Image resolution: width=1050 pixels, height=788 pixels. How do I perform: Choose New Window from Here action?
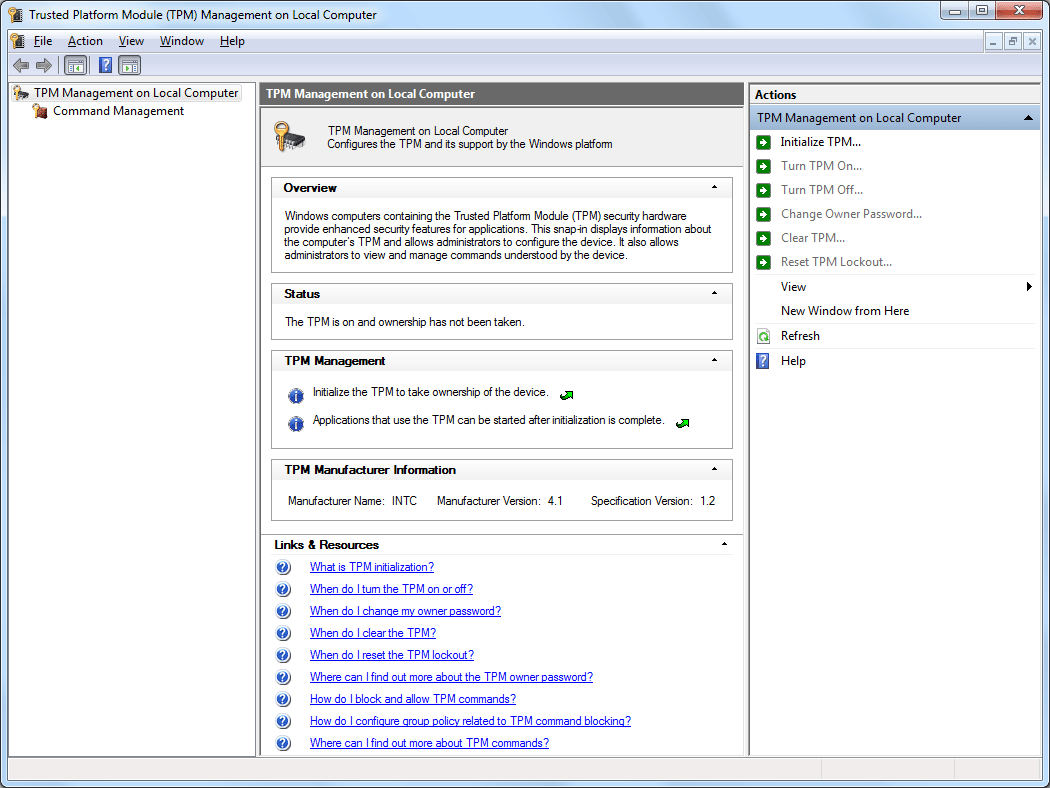coord(844,311)
